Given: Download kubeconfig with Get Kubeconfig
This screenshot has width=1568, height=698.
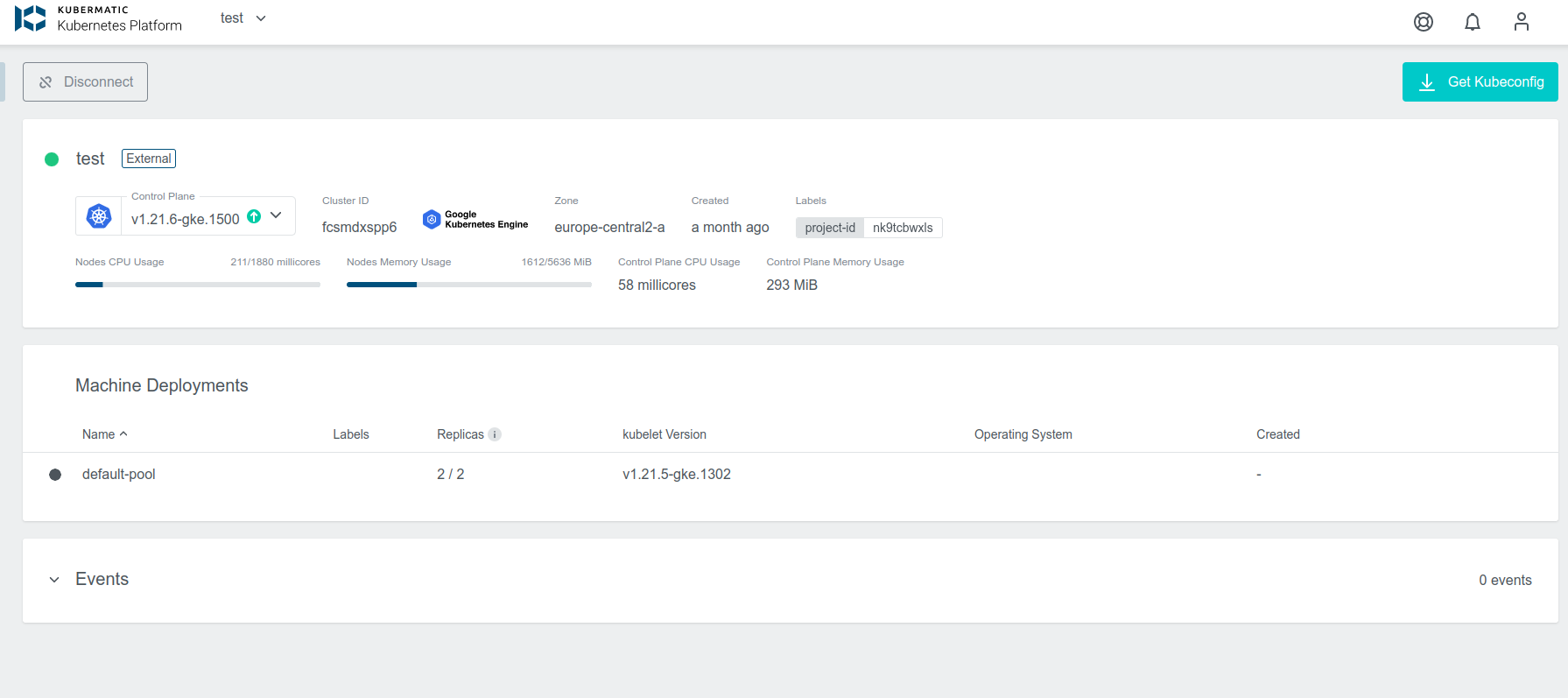Looking at the screenshot, I should (1480, 81).
